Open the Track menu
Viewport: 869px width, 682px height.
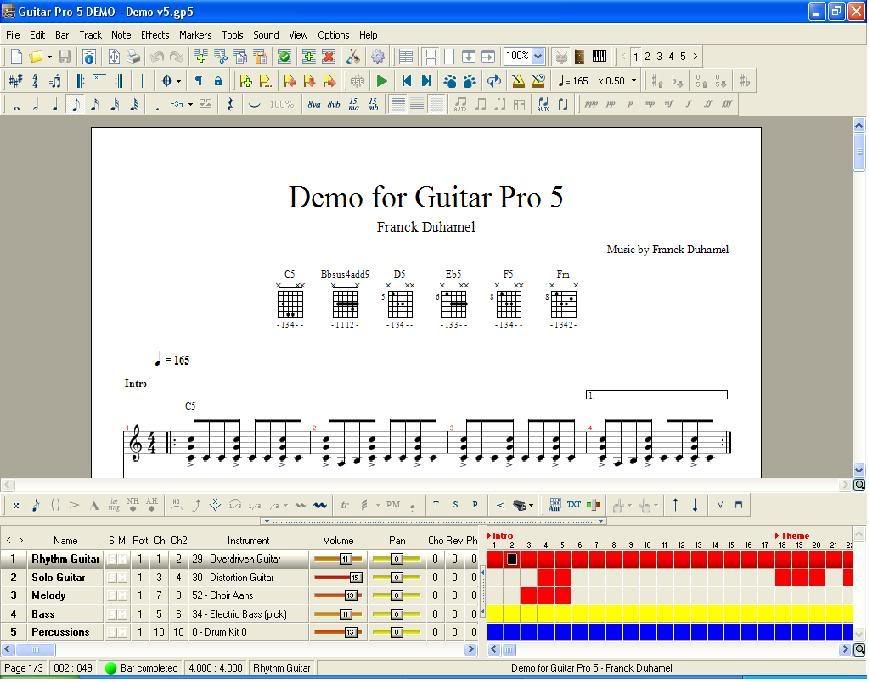[x=90, y=35]
